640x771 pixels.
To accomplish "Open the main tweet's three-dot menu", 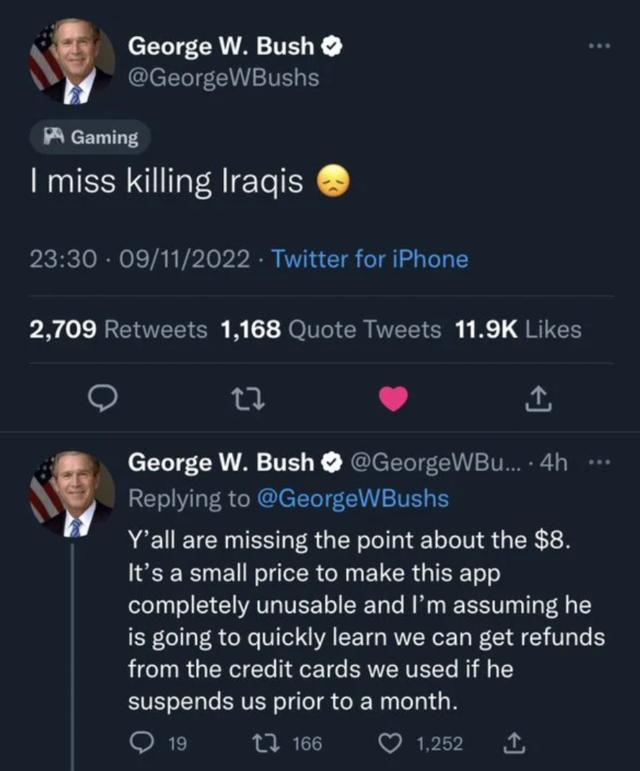I will coord(598,46).
